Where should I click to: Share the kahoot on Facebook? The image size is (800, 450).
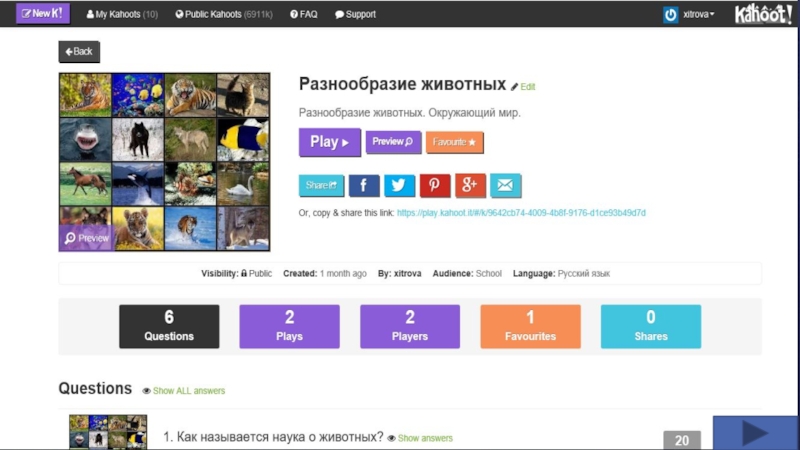point(364,185)
